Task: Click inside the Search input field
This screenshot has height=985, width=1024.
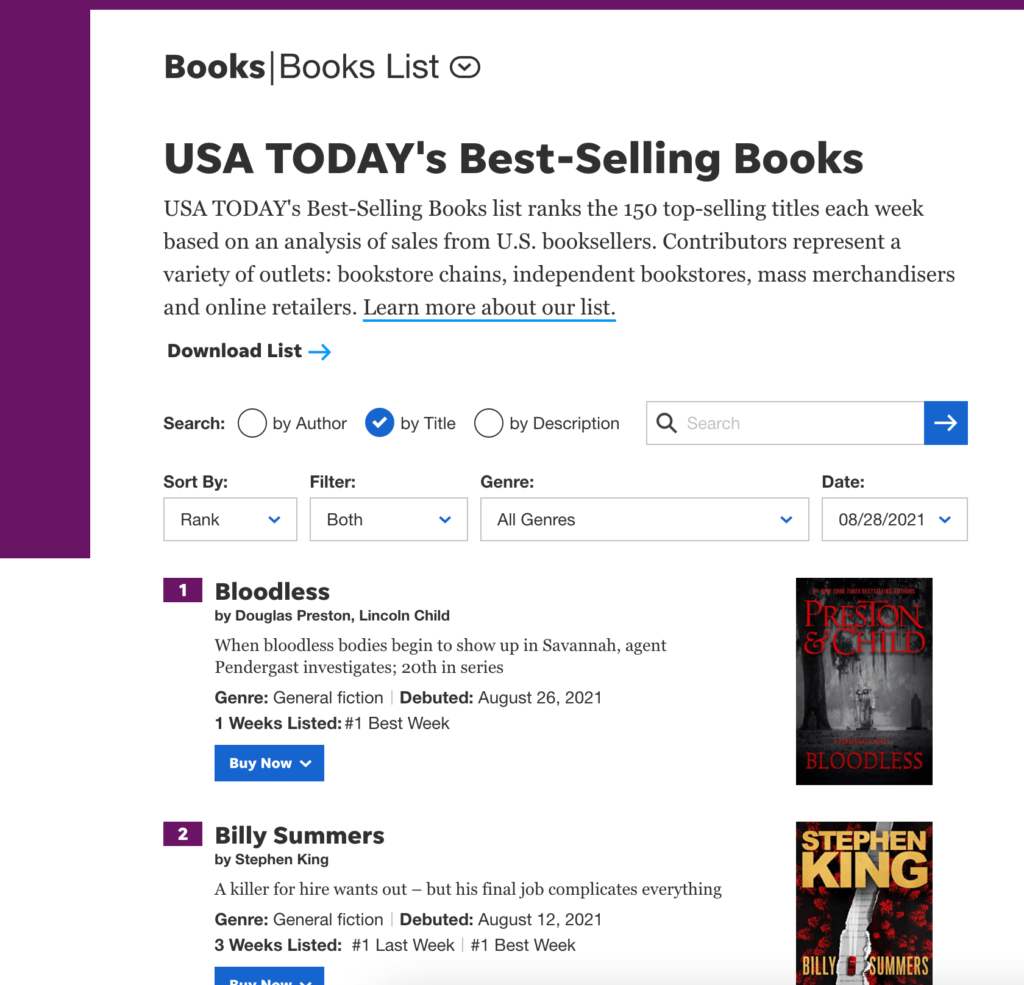Action: (790, 423)
